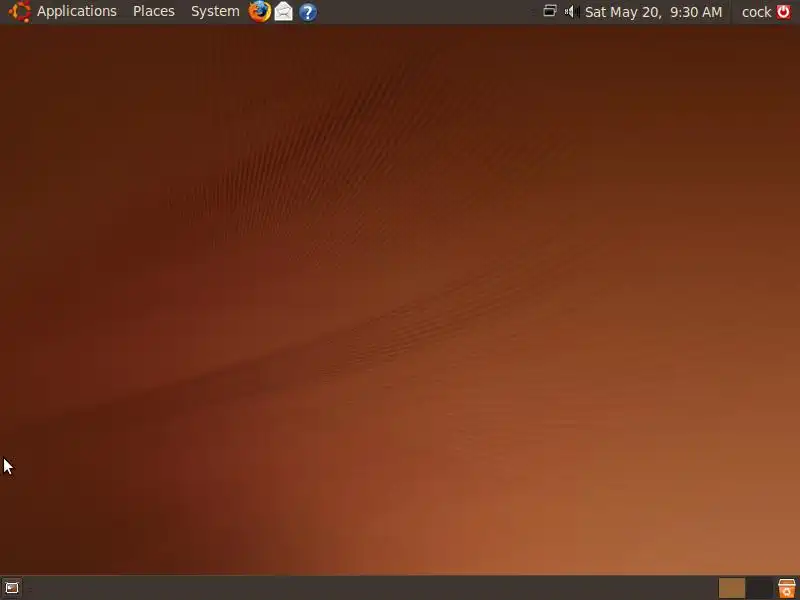
Task: Open the System menu
Action: click(x=215, y=11)
